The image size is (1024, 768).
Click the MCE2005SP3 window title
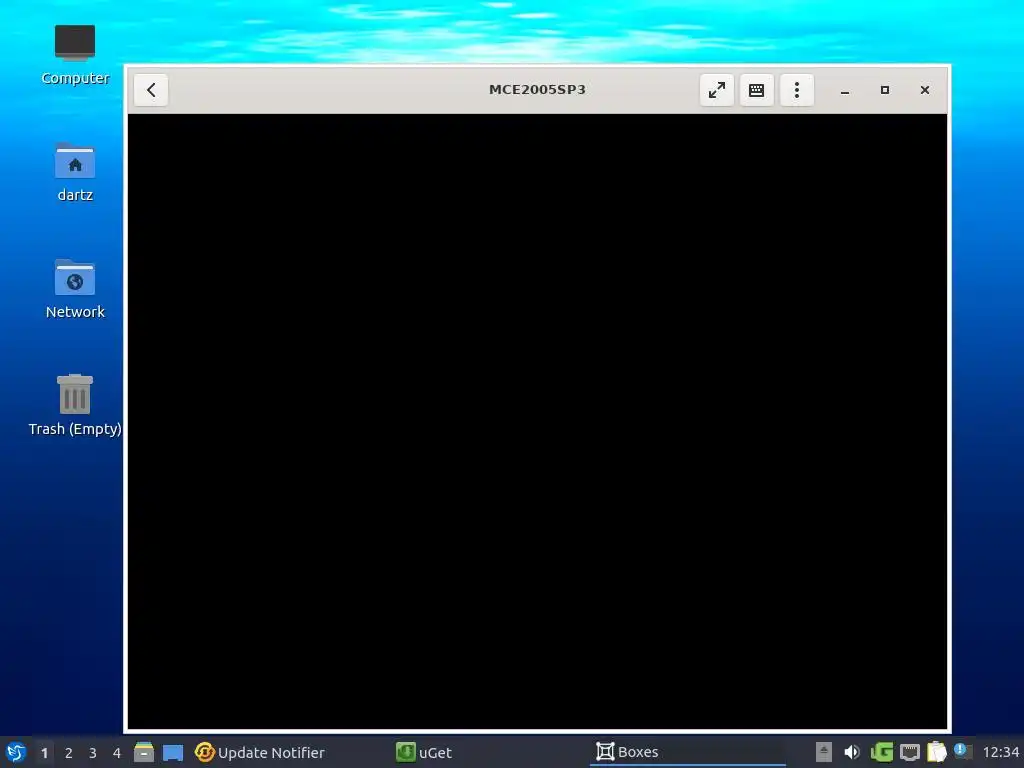tap(537, 89)
